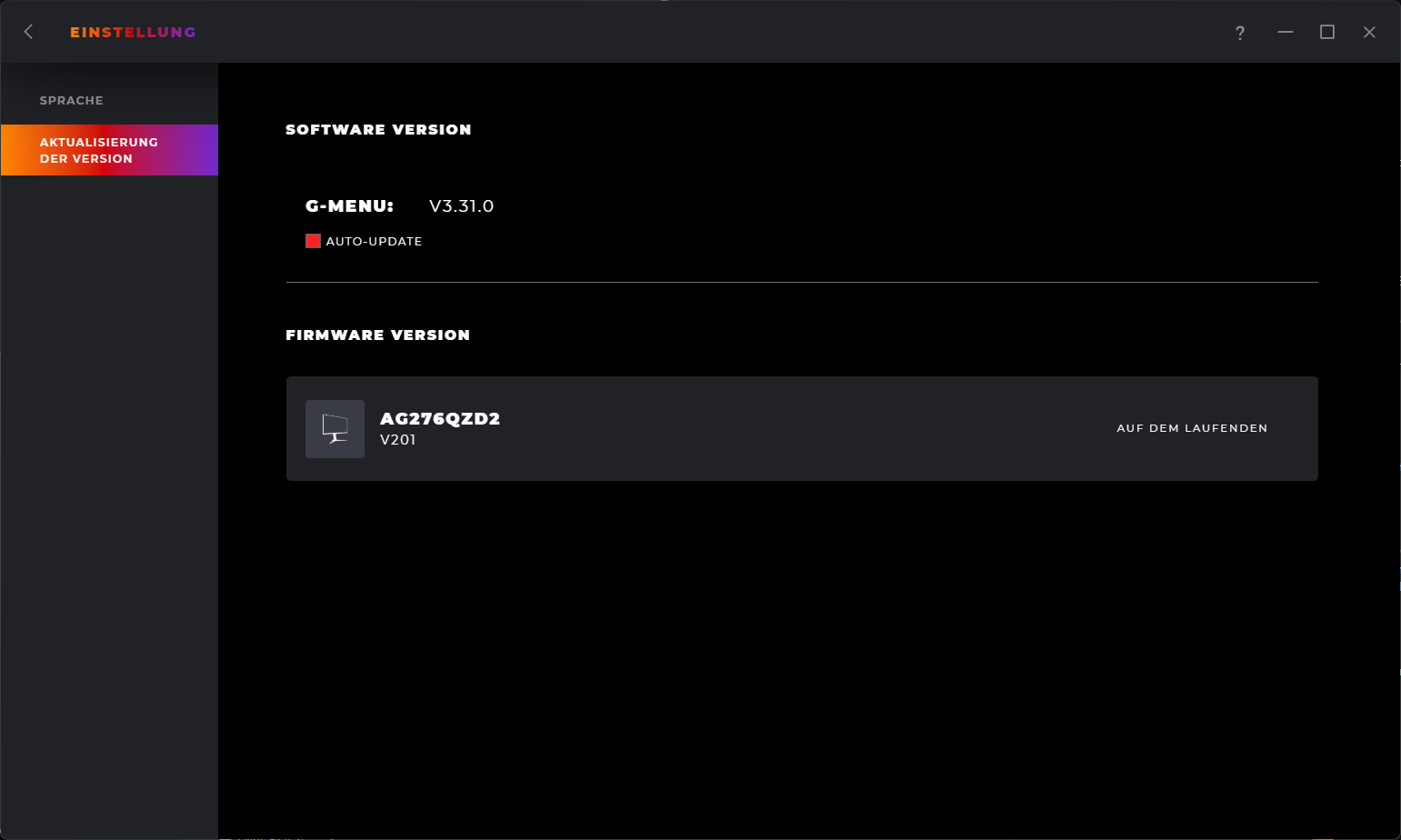Click the AUTO-UPDATE label text
Viewport: 1401px width, 840px height.
click(x=374, y=241)
